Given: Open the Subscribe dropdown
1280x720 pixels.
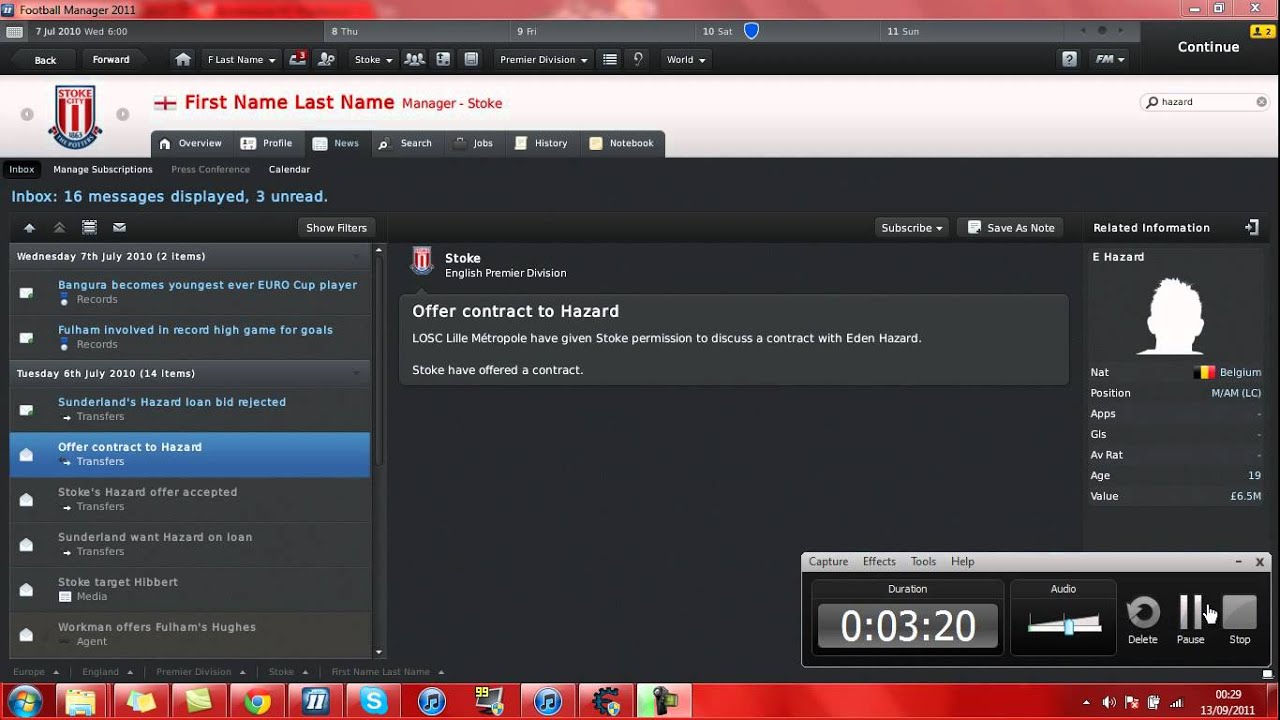Looking at the screenshot, I should tap(912, 228).
